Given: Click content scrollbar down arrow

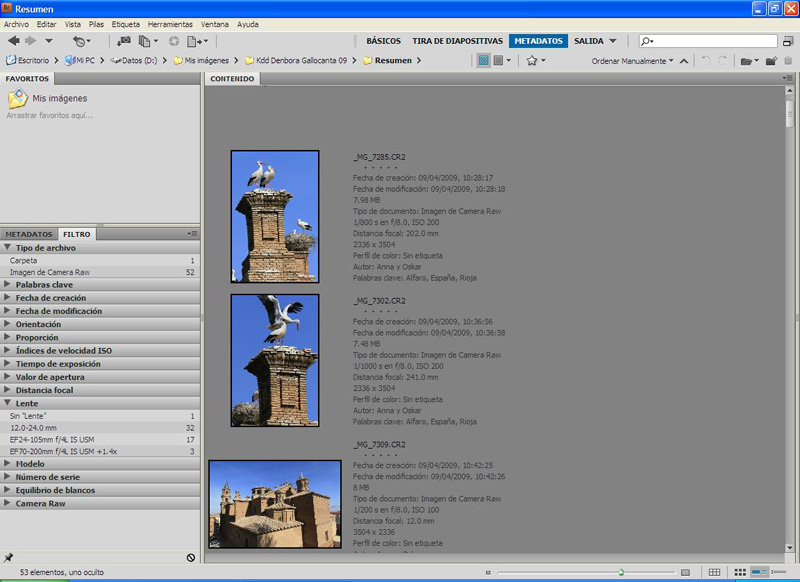Looking at the screenshot, I should (790, 547).
